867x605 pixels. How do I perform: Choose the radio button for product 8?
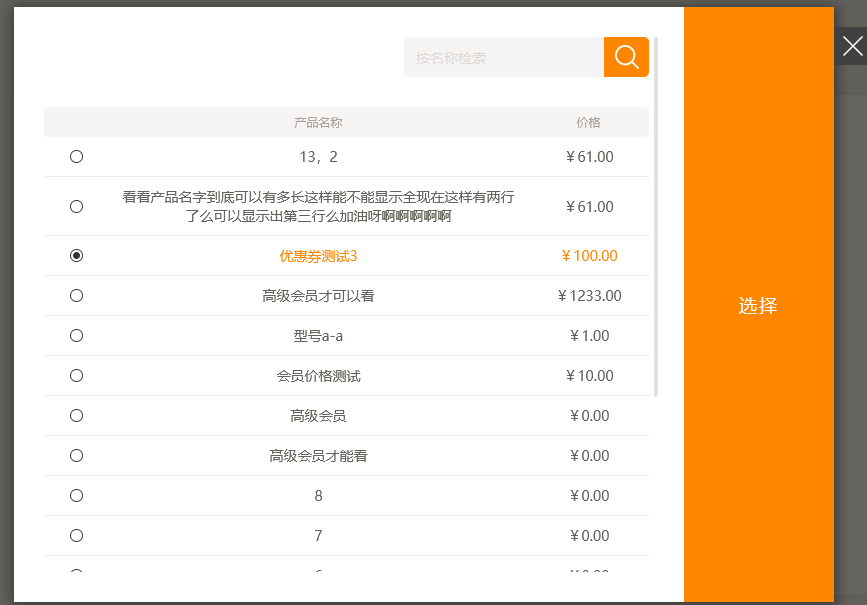pos(77,496)
